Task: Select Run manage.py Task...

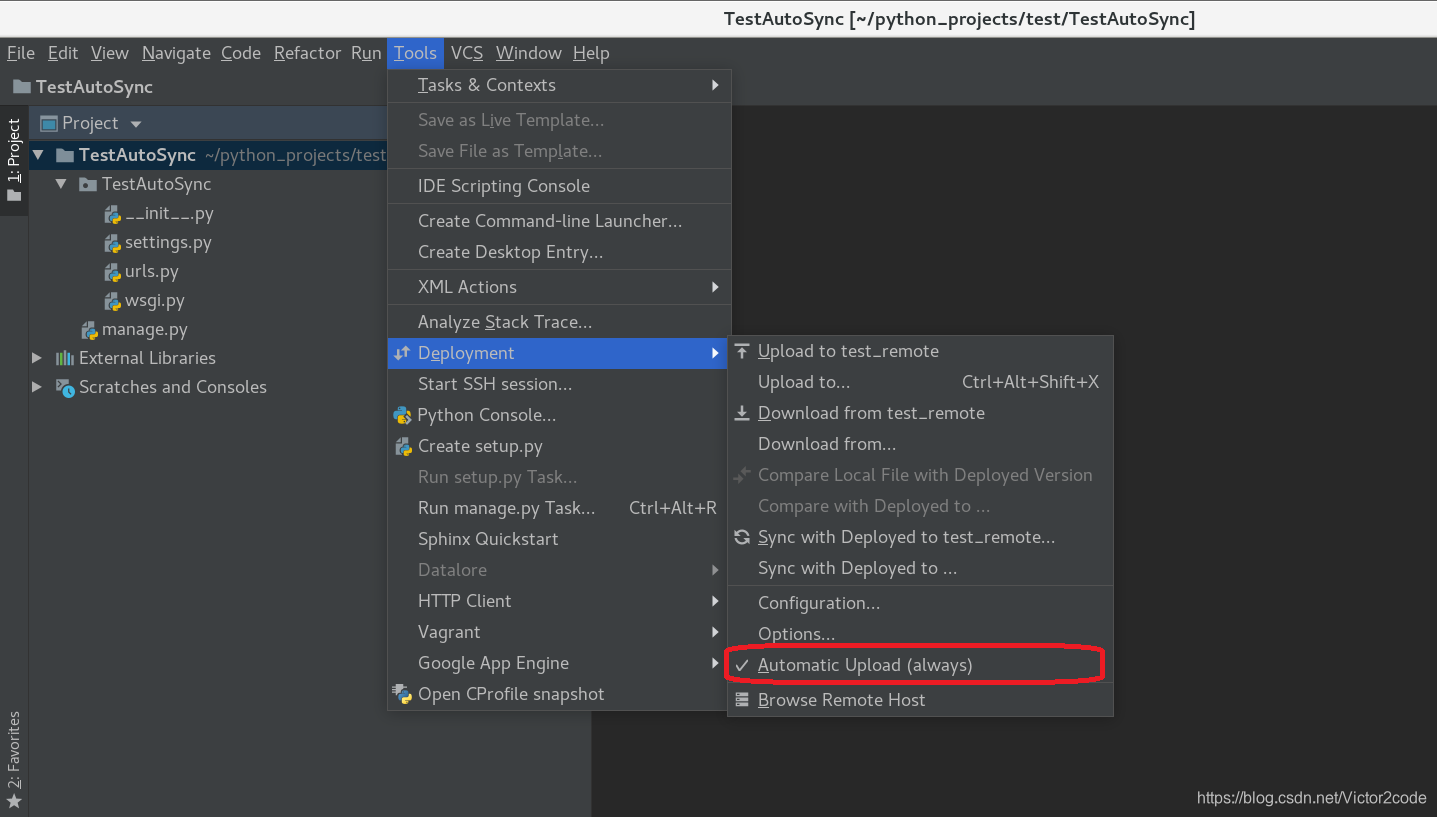Action: (x=560, y=508)
